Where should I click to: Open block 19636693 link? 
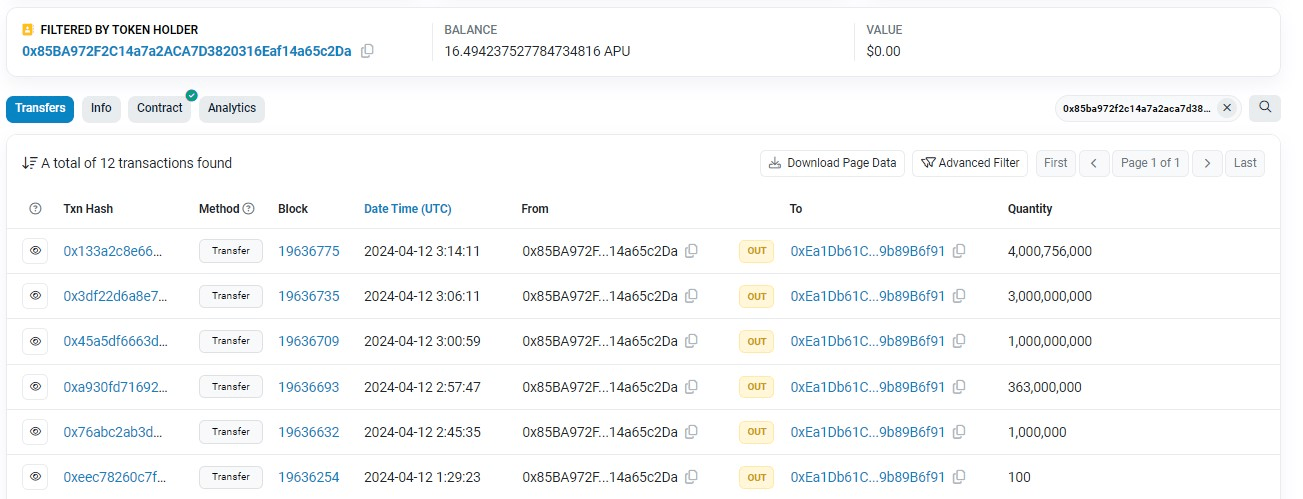tap(308, 387)
